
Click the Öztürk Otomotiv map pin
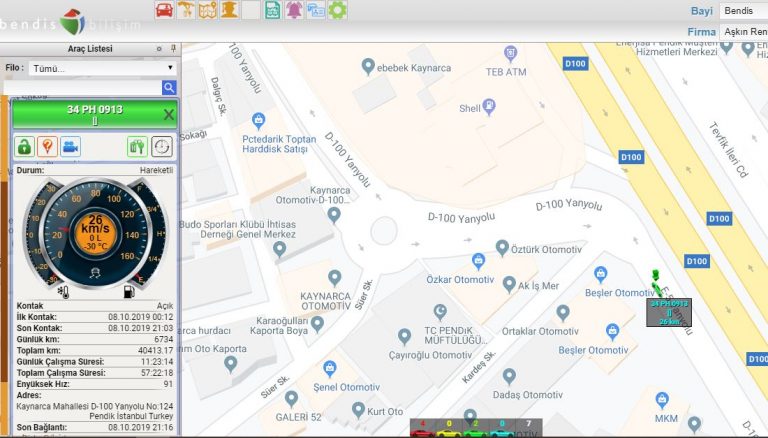tap(502, 247)
